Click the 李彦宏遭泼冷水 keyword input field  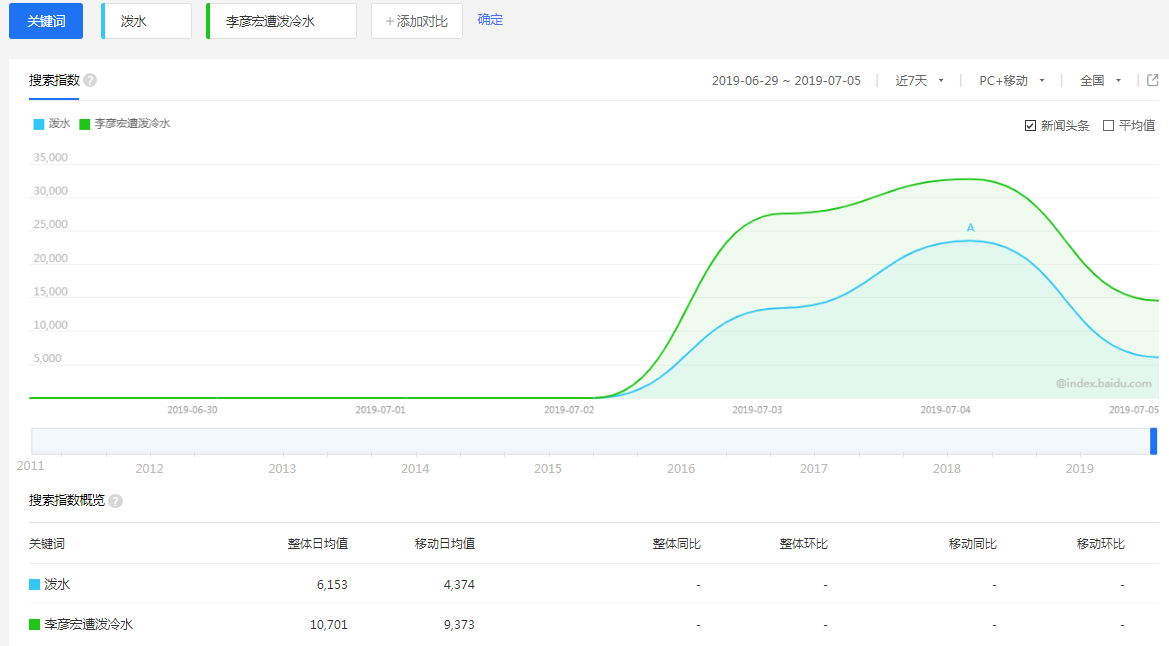pyautogui.click(x=282, y=21)
